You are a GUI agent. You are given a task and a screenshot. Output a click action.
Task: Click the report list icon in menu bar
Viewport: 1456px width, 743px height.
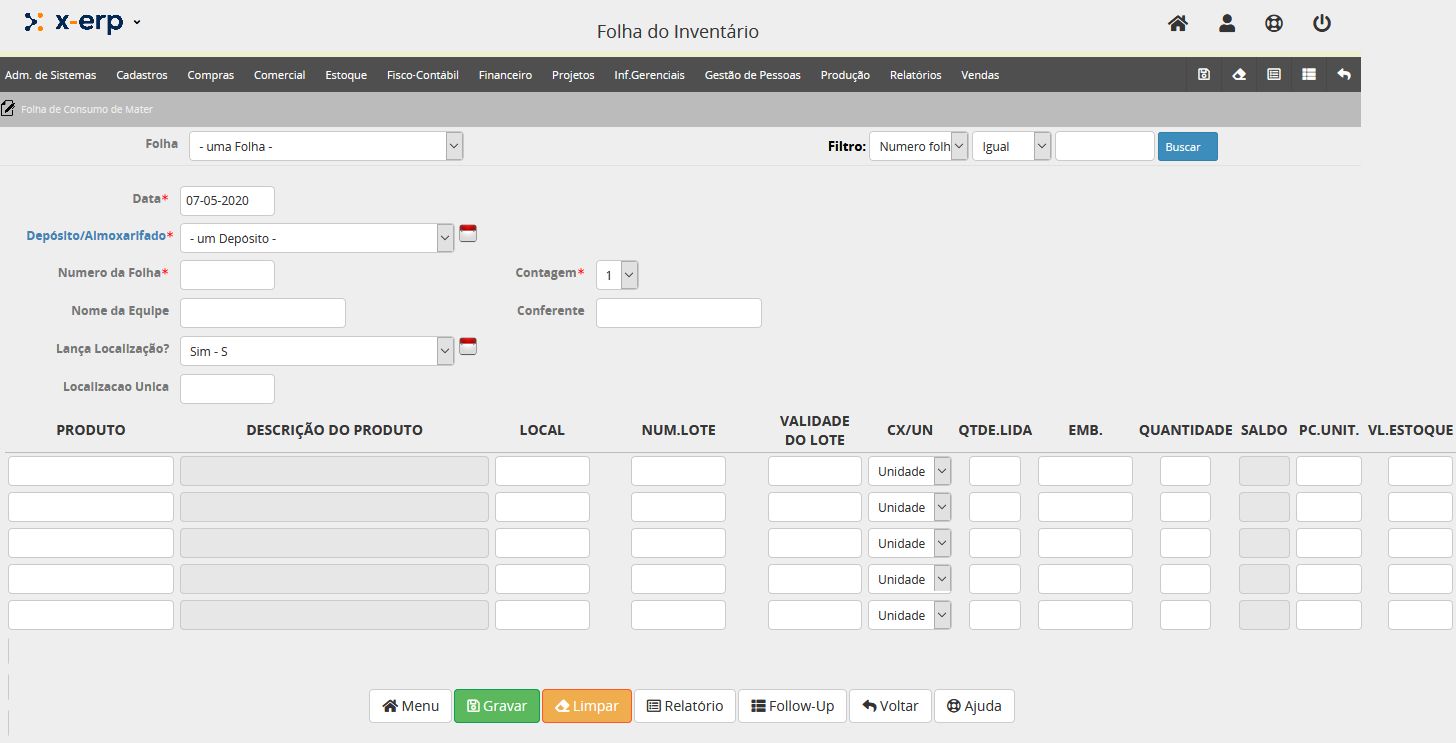click(x=1274, y=74)
